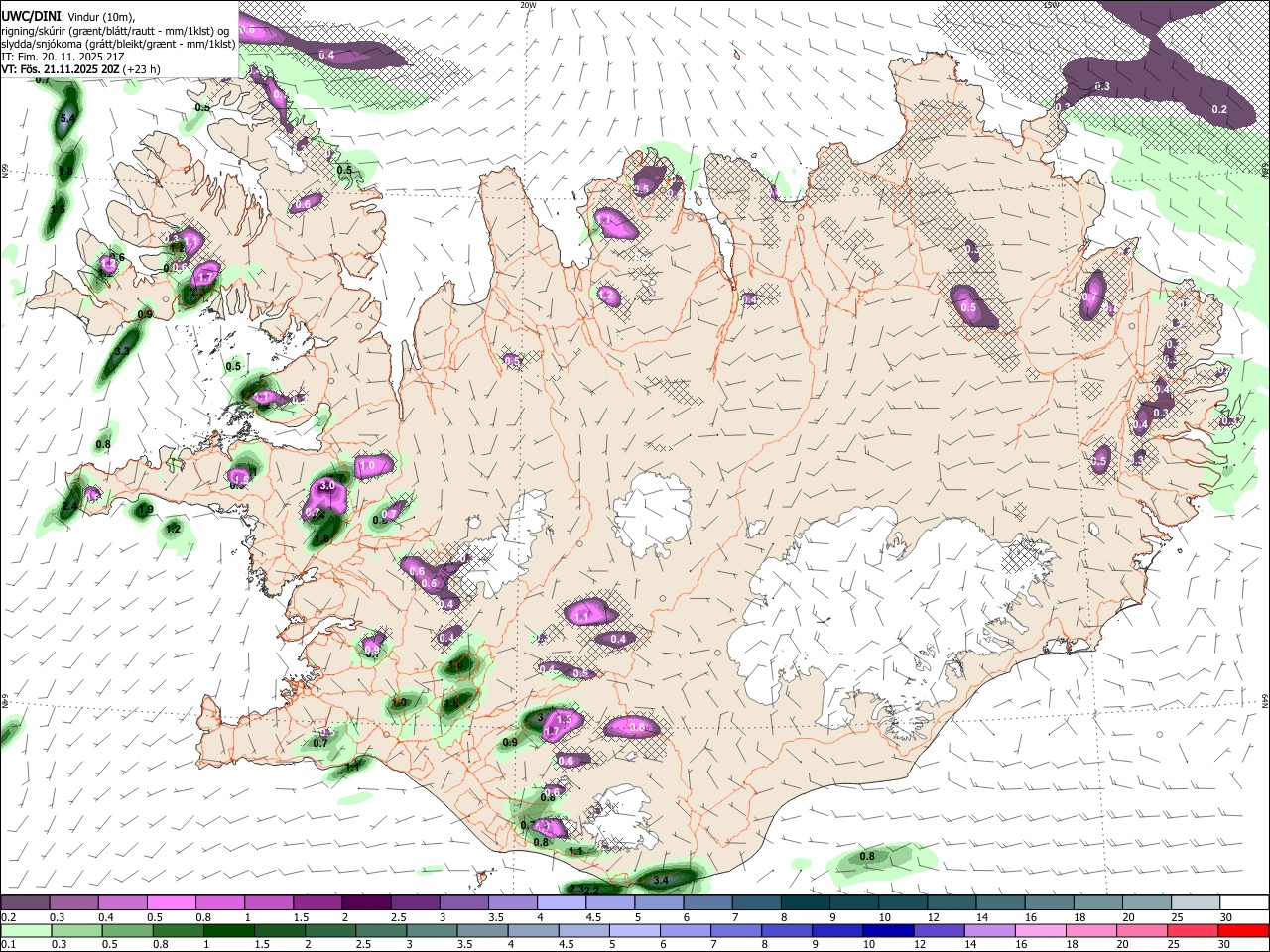Click the 3.3 rainfall value on the map
Image resolution: width=1270 pixels, height=952 pixels.
click(122, 351)
